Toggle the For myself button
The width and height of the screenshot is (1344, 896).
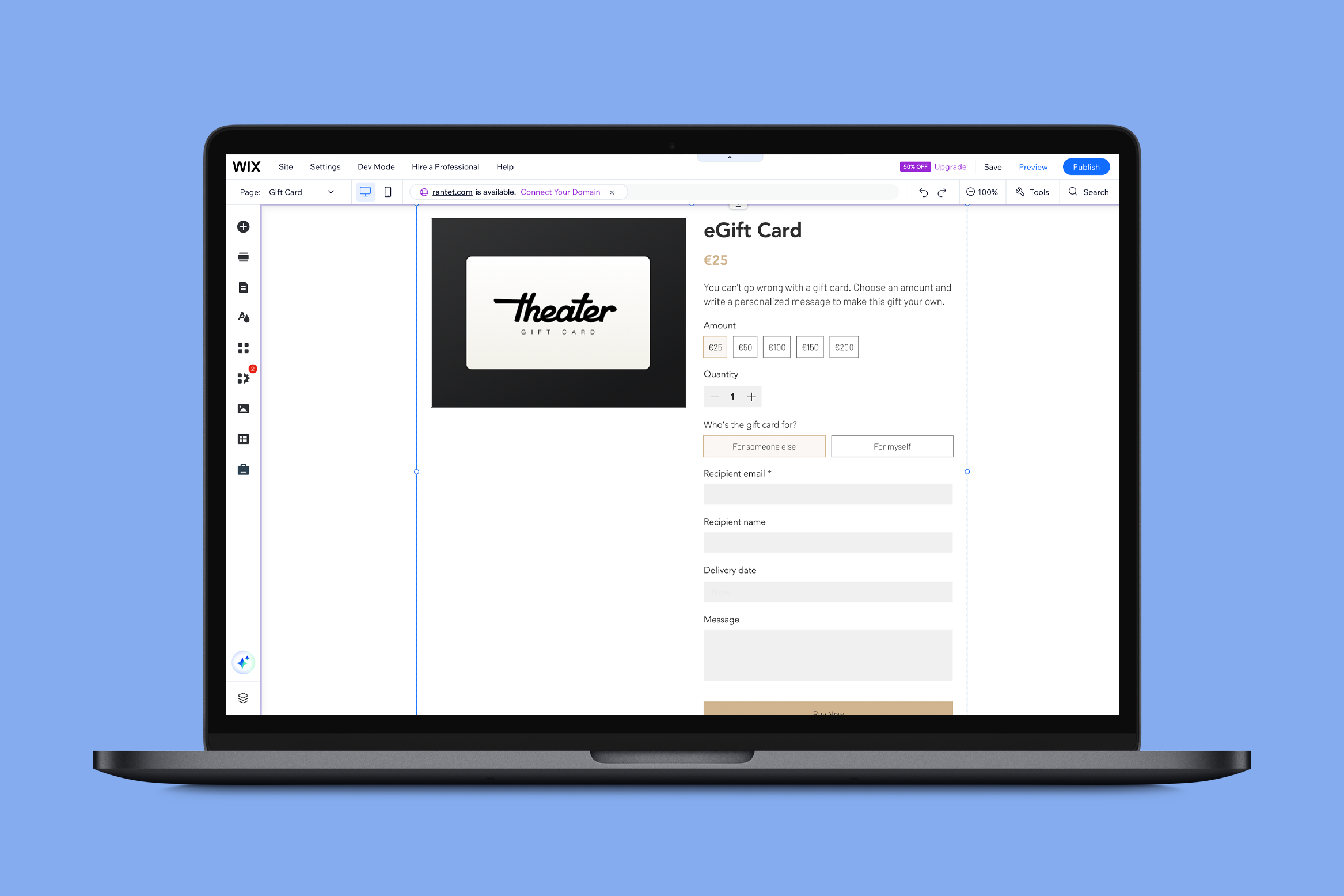tap(892, 446)
